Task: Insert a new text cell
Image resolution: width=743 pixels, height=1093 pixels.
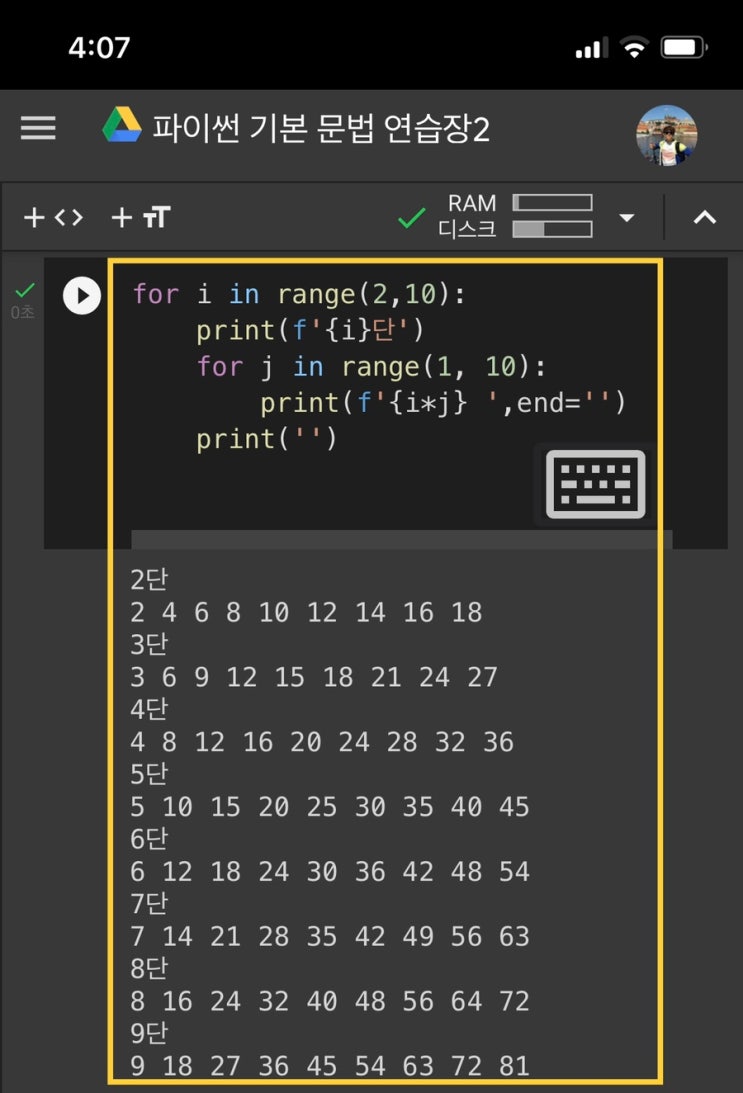Action: [140, 217]
